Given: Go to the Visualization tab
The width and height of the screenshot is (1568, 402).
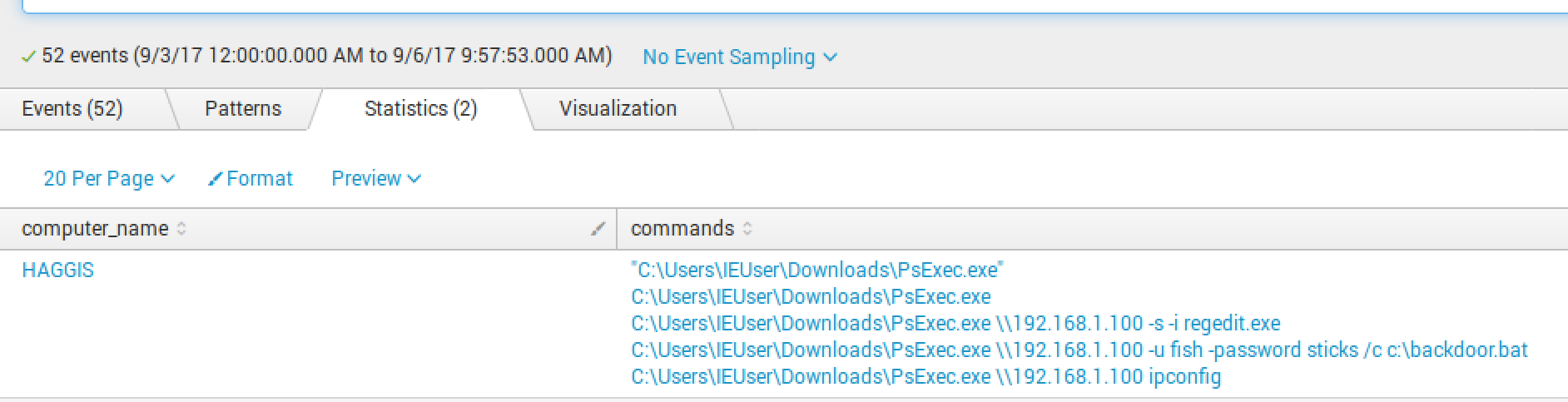Looking at the screenshot, I should tap(618, 109).
